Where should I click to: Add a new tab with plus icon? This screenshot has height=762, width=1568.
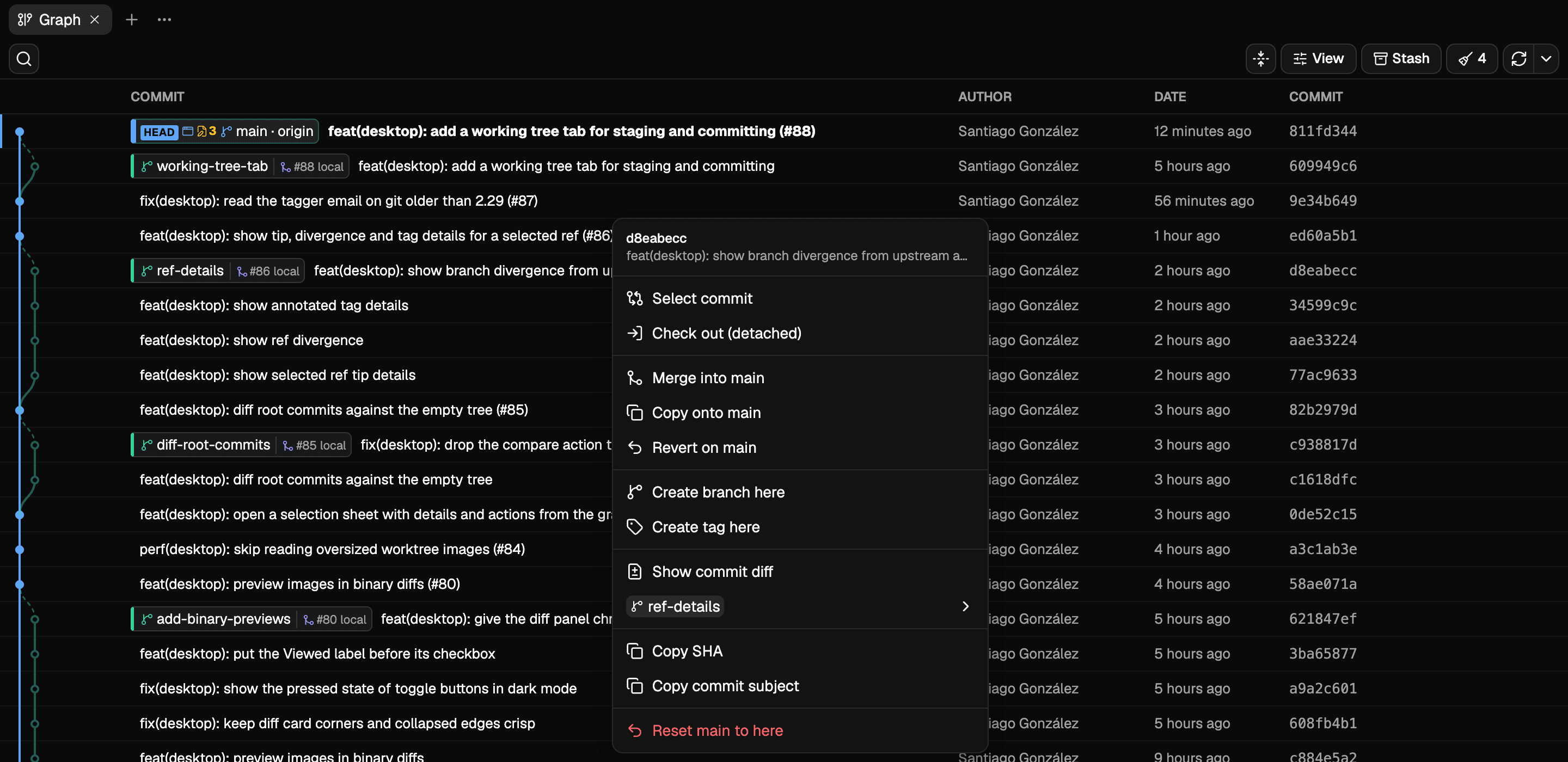(131, 20)
